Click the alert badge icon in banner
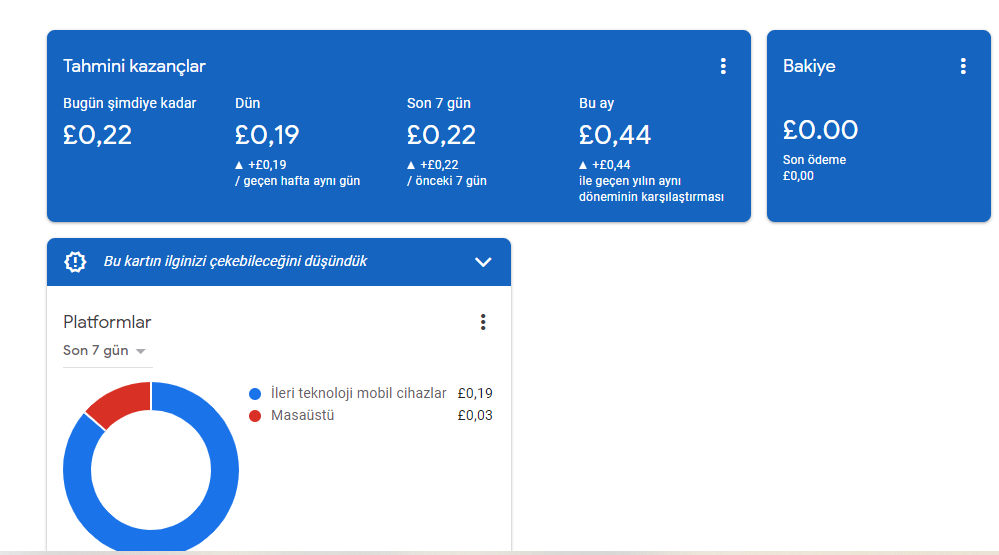Screen dimensions: 999x555 (75, 262)
